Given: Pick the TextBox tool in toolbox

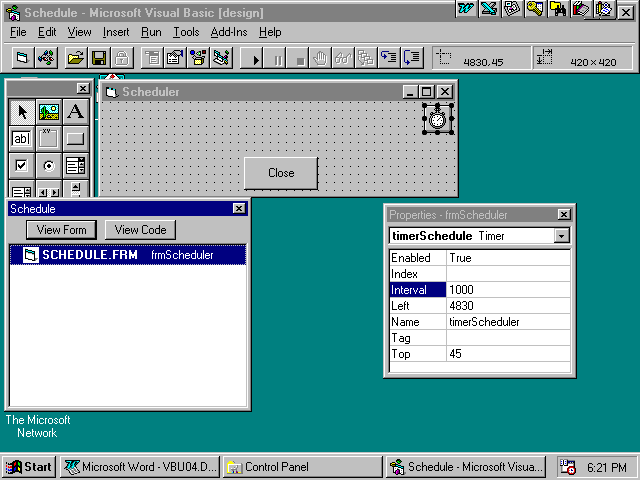Looking at the screenshot, I should (x=21, y=139).
